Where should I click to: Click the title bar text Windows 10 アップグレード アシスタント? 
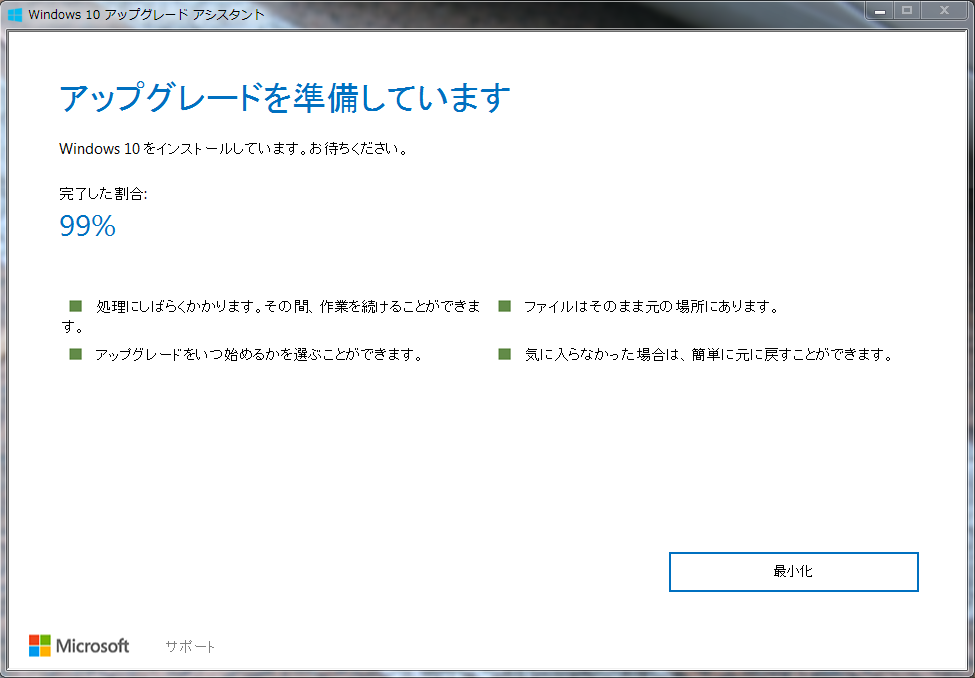[147, 14]
